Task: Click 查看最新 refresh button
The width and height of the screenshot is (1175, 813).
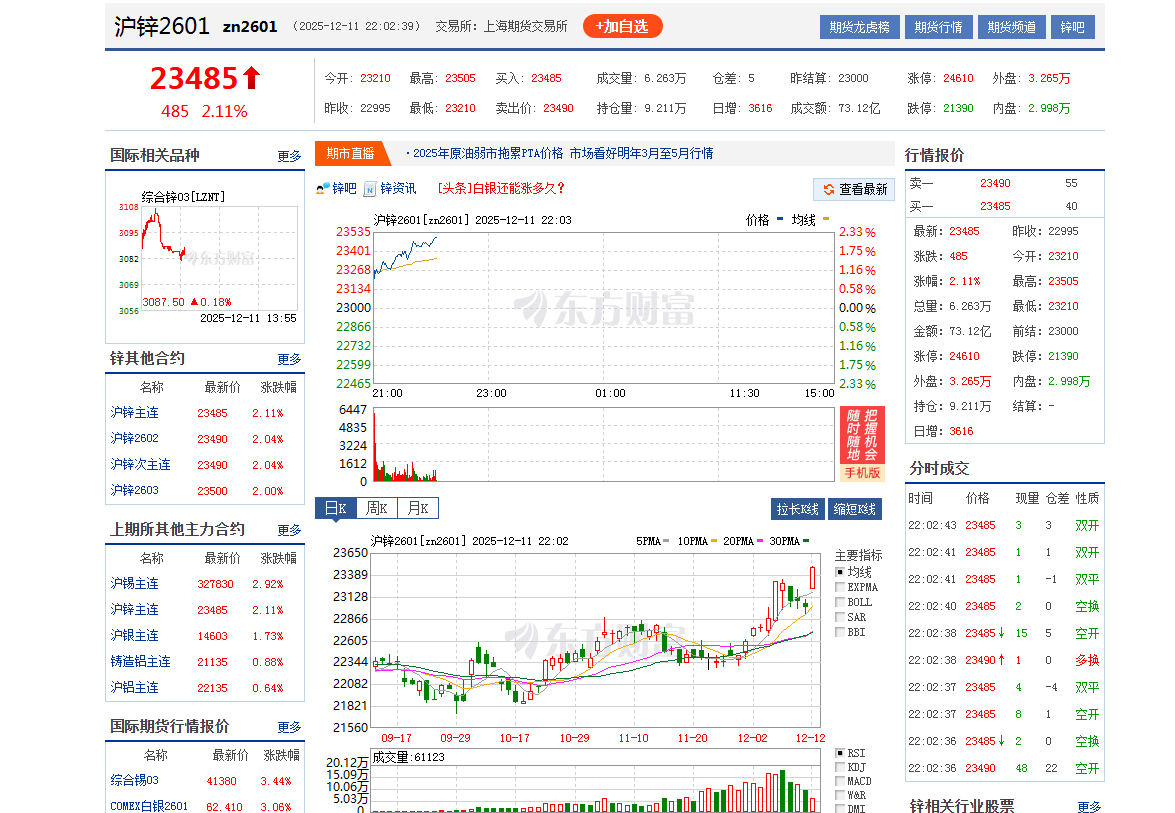Action: 855,190
